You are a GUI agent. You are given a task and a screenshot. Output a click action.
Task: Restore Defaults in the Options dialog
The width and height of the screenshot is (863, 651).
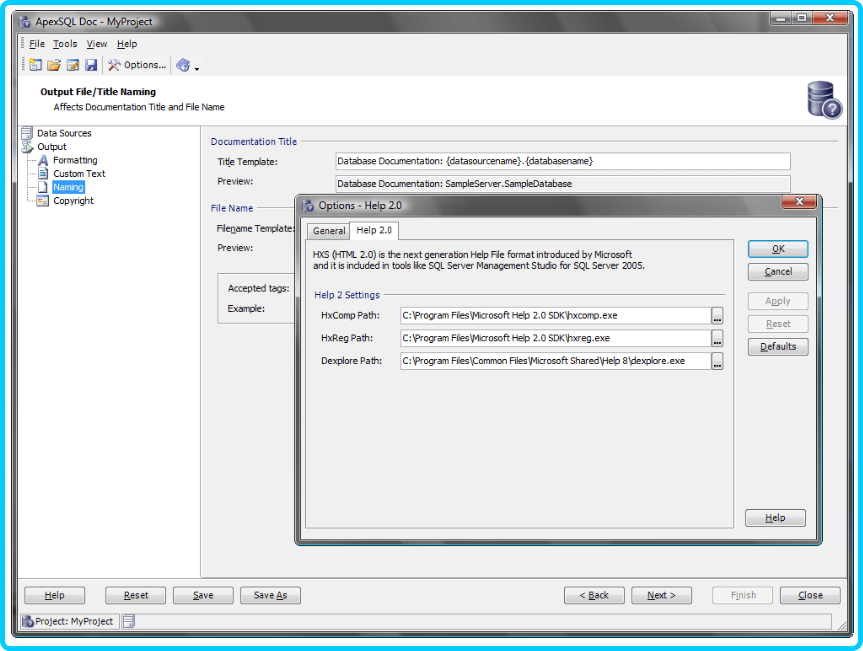coord(778,347)
